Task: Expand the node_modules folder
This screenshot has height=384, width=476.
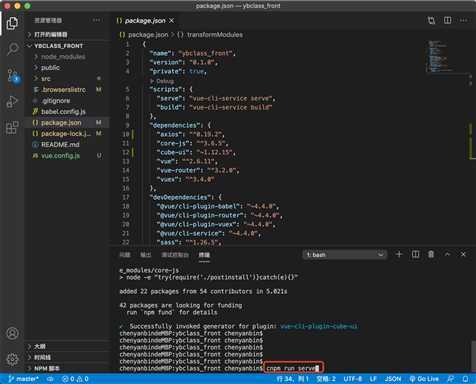Action: click(x=67, y=57)
